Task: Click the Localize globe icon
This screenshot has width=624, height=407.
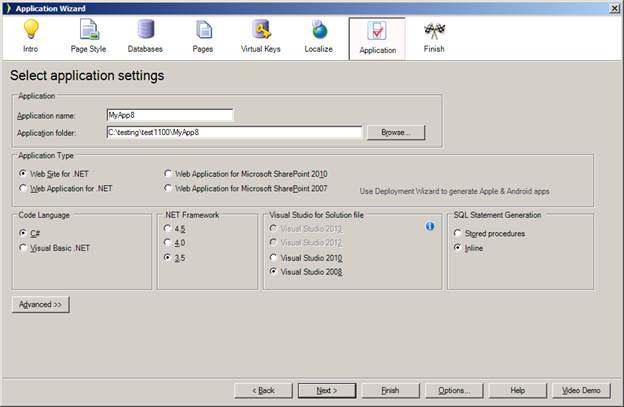Action: click(x=320, y=30)
